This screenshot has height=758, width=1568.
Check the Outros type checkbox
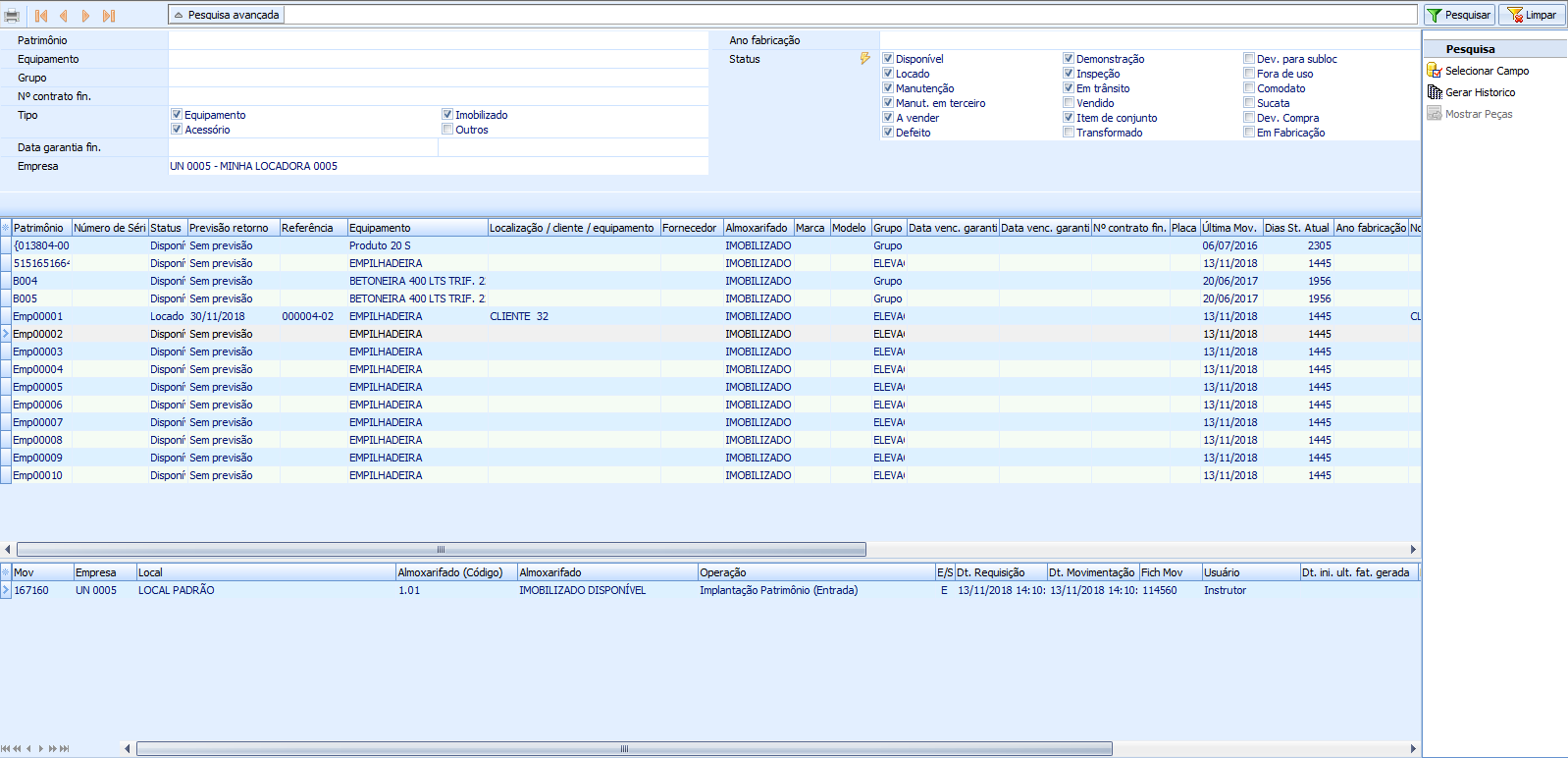click(447, 130)
